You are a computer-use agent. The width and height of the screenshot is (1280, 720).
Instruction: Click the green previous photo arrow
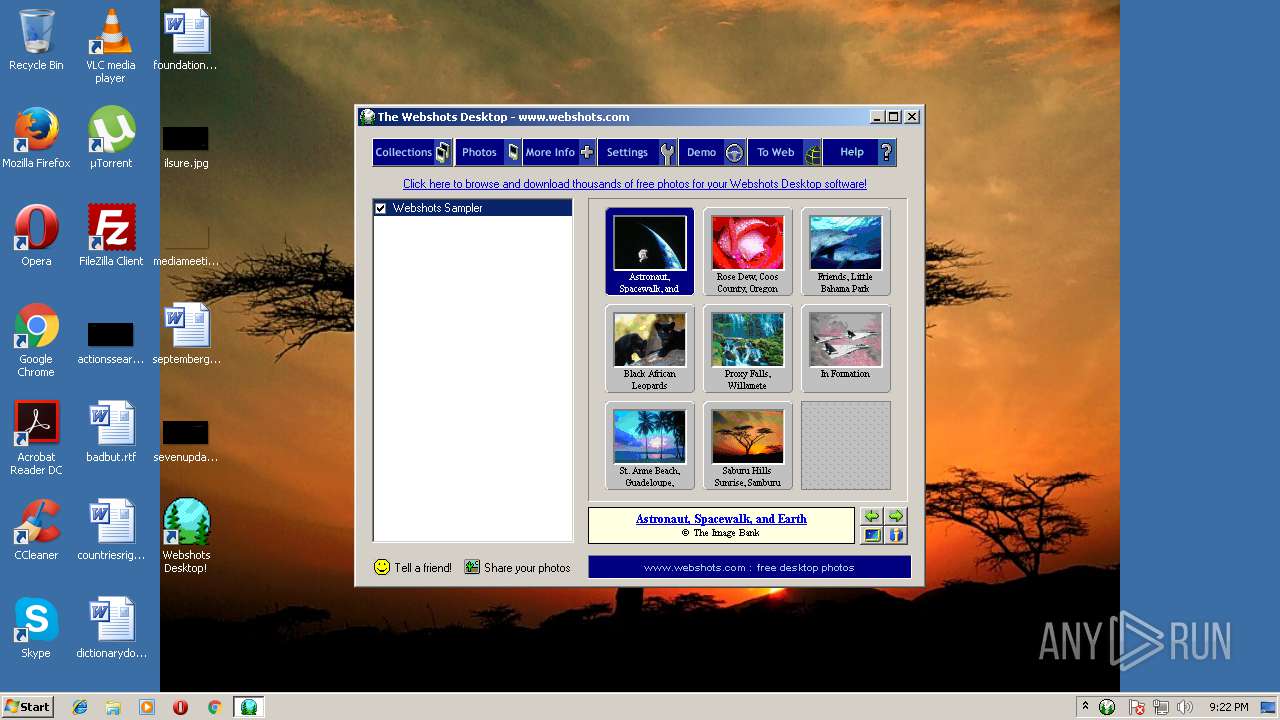(872, 516)
